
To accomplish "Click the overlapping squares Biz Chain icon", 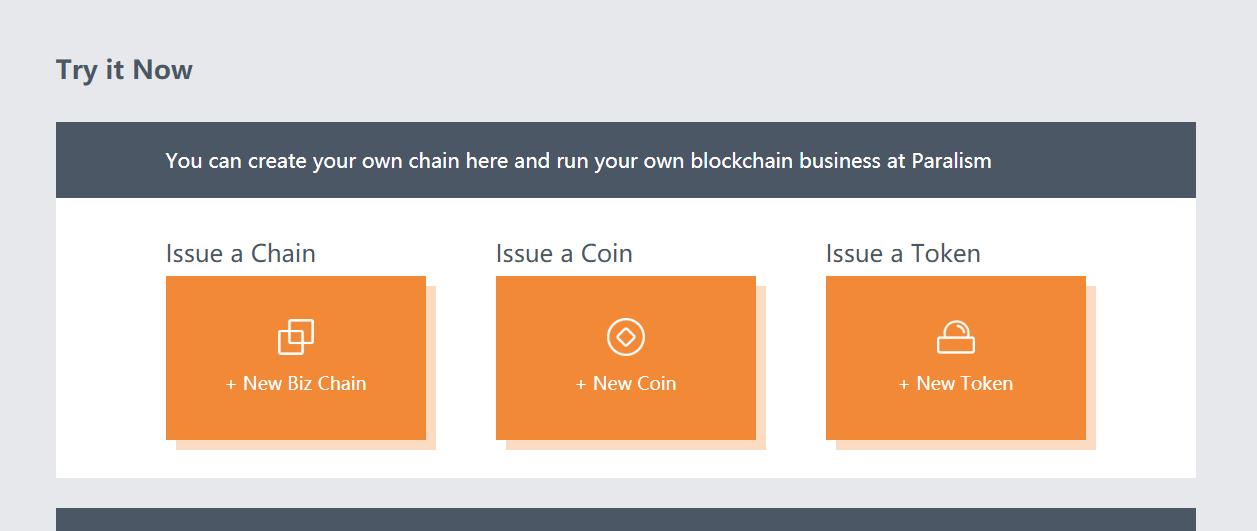I will click(x=296, y=337).
